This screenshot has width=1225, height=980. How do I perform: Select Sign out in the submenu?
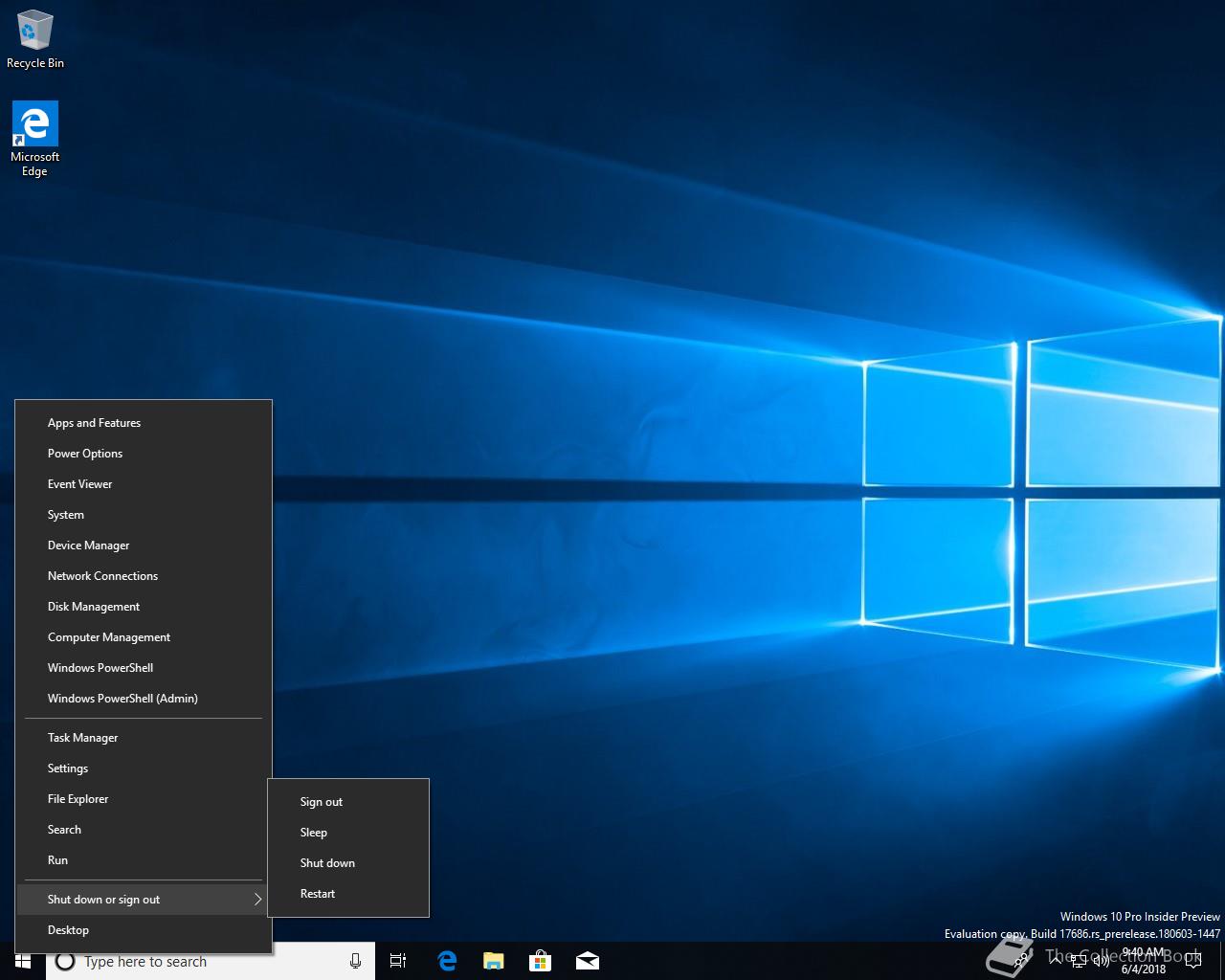pyautogui.click(x=322, y=802)
